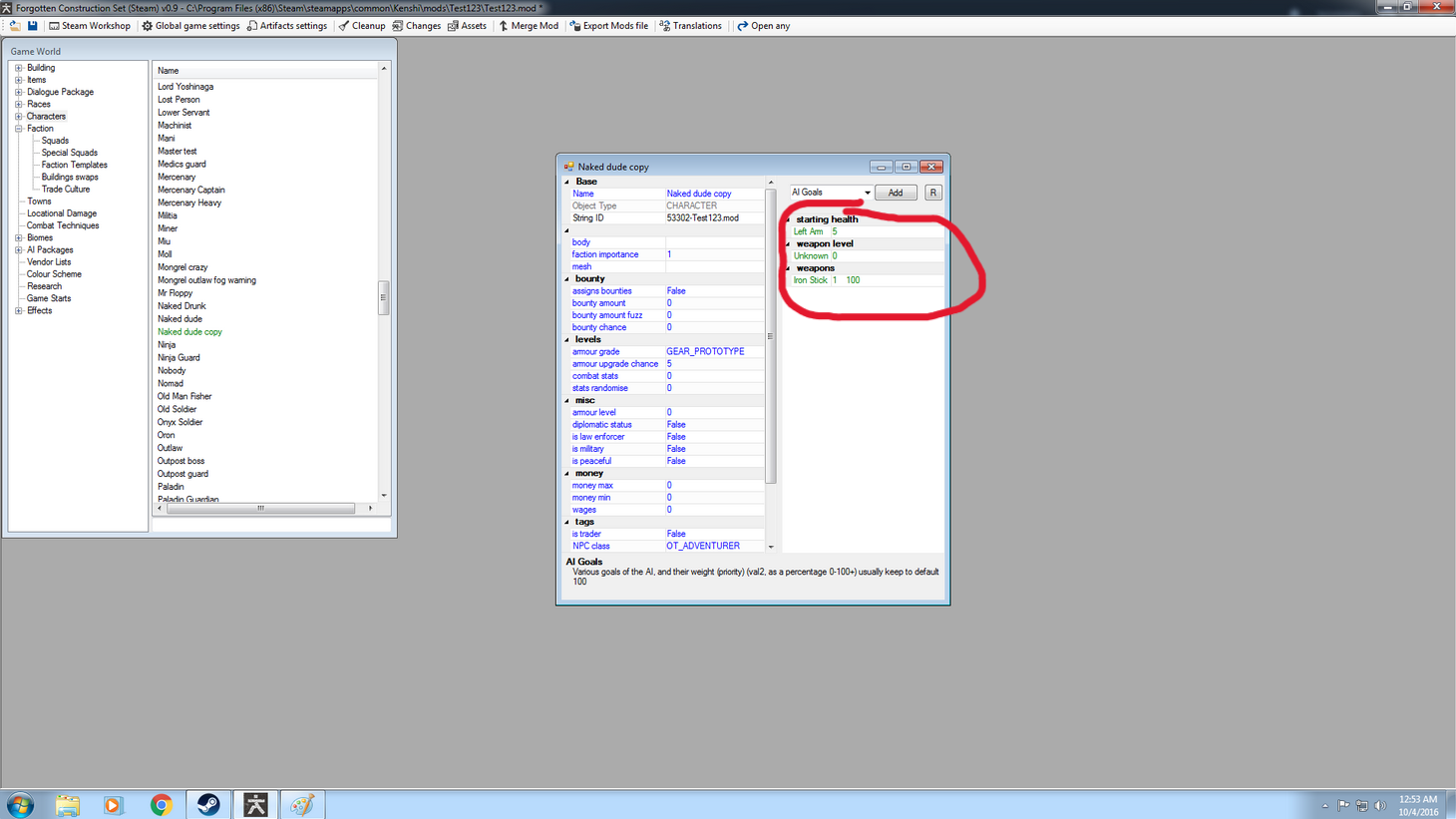
Task: Toggle the assigns bounties value
Action: point(714,291)
